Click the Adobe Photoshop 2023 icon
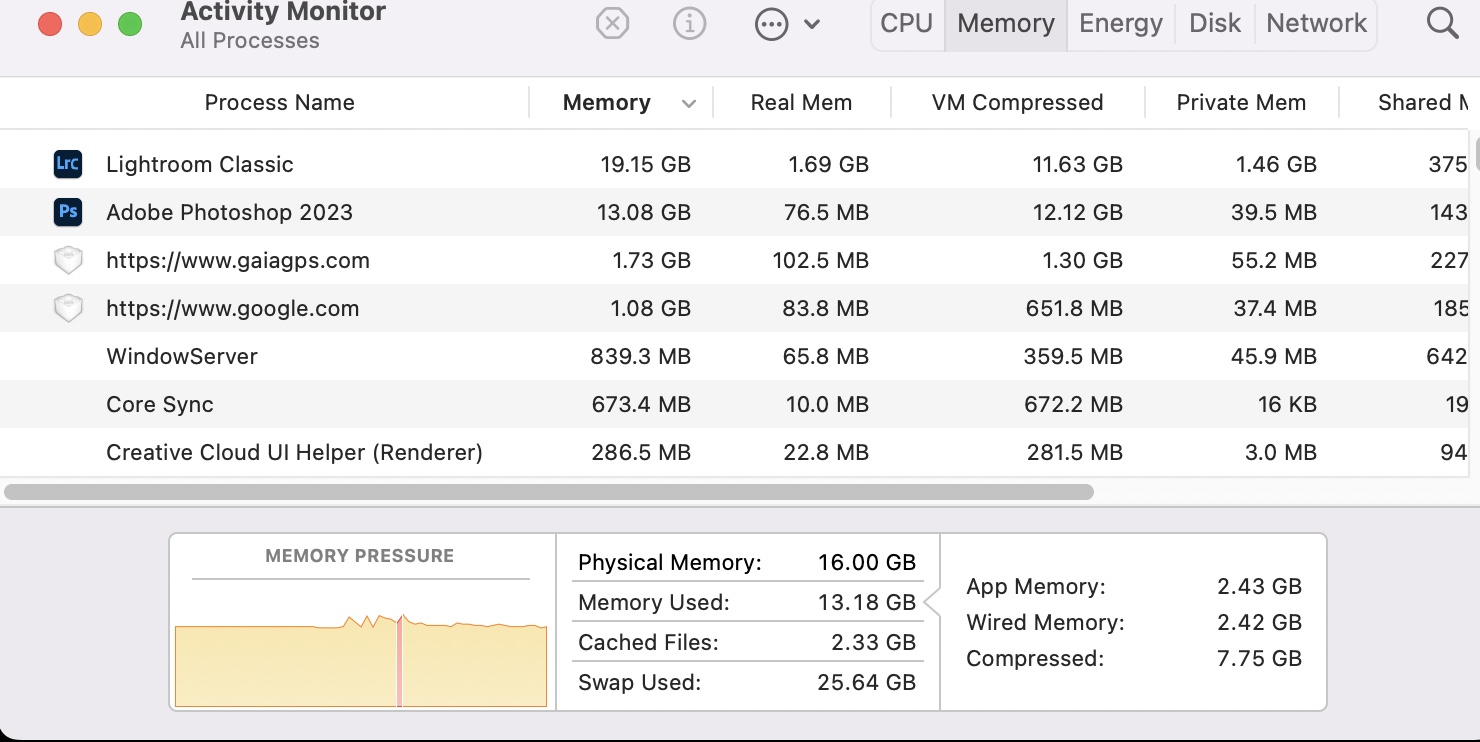This screenshot has height=742, width=1480. 67,212
